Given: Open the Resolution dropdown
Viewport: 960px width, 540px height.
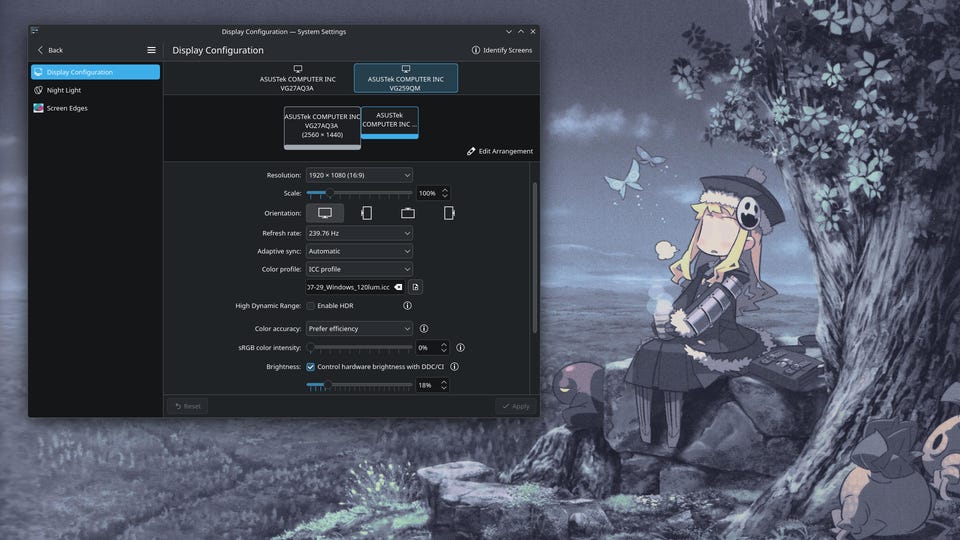Looking at the screenshot, I should [359, 175].
